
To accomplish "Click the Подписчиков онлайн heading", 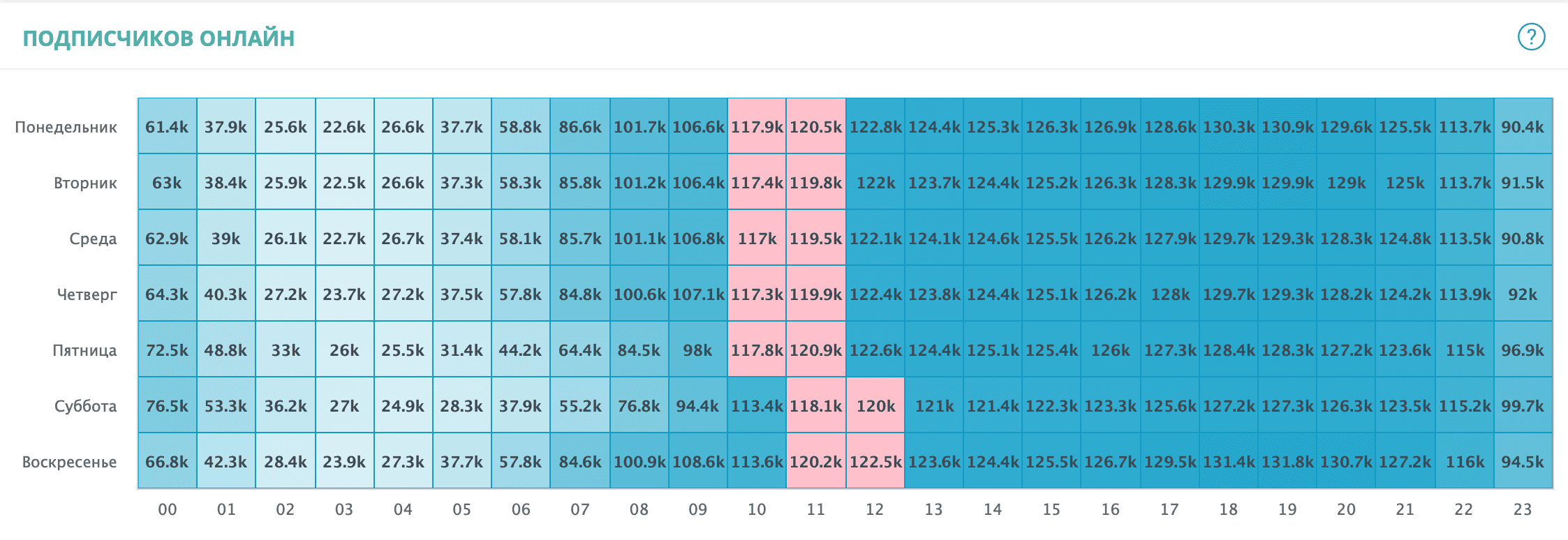I will [x=158, y=38].
